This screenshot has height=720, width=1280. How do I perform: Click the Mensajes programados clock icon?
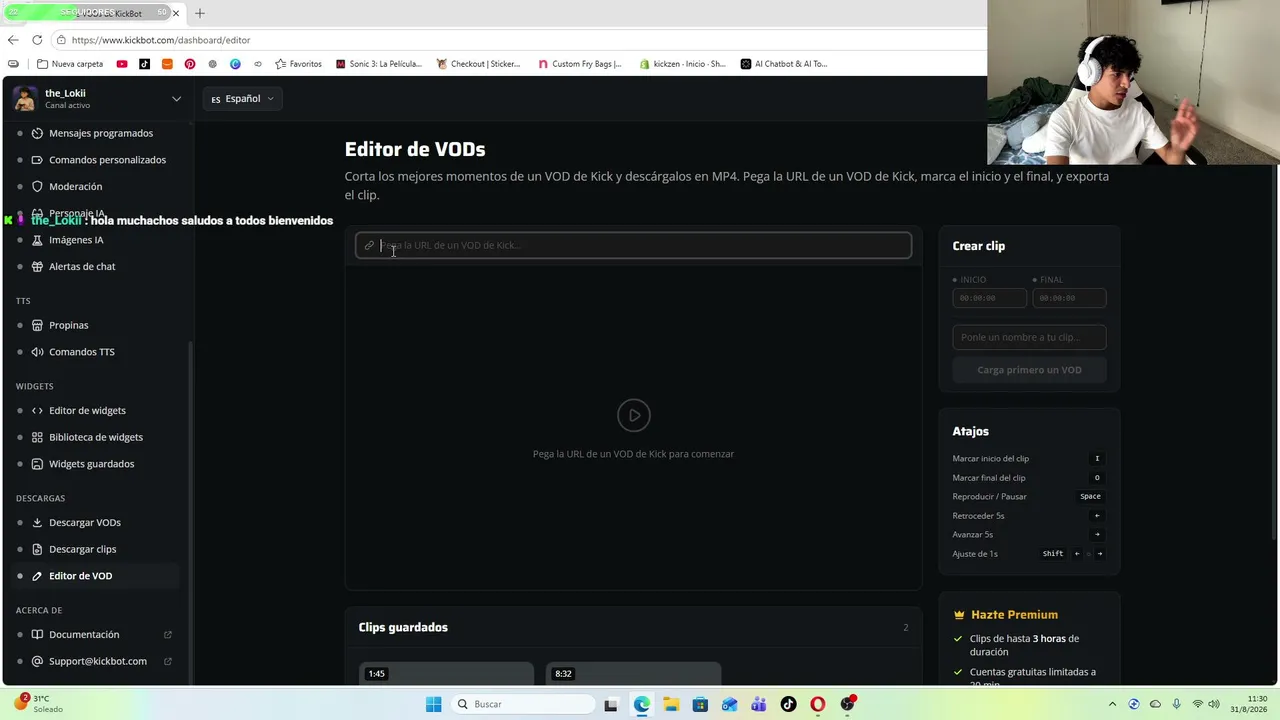pos(37,133)
